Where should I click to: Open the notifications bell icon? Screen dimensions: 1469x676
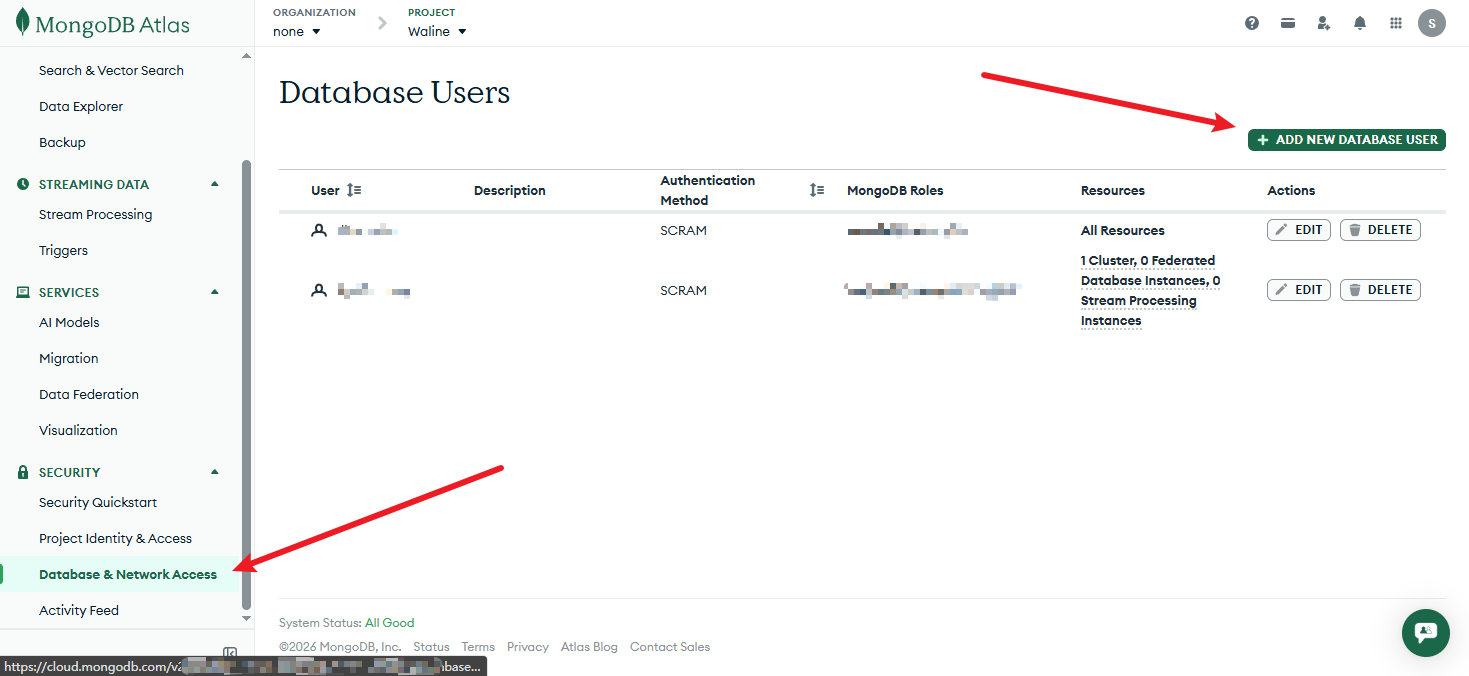tap(1360, 23)
